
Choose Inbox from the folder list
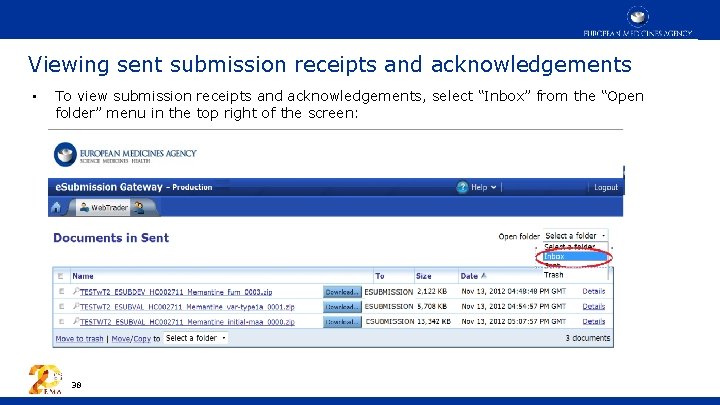tap(575, 257)
